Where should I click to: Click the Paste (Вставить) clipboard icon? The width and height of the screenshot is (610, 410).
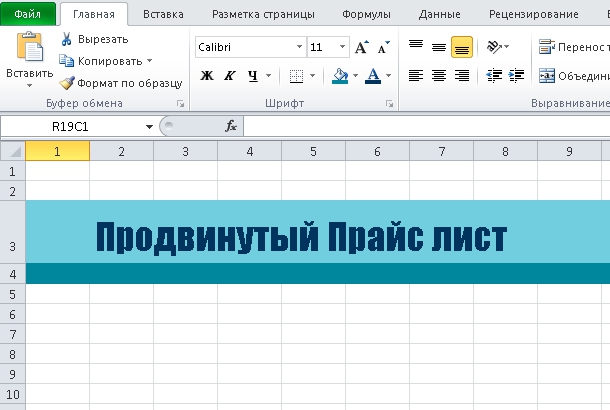click(30, 48)
